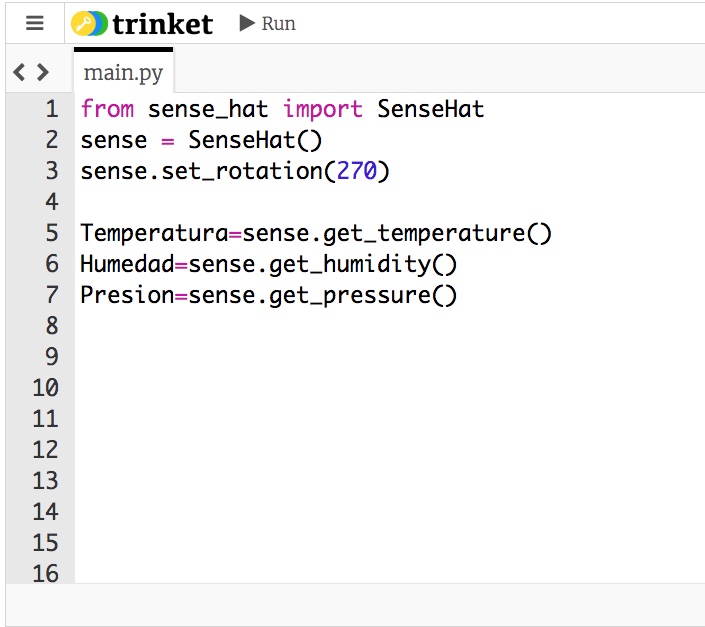
Task: Place cursor in the Temperatura assignment line
Action: [316, 233]
